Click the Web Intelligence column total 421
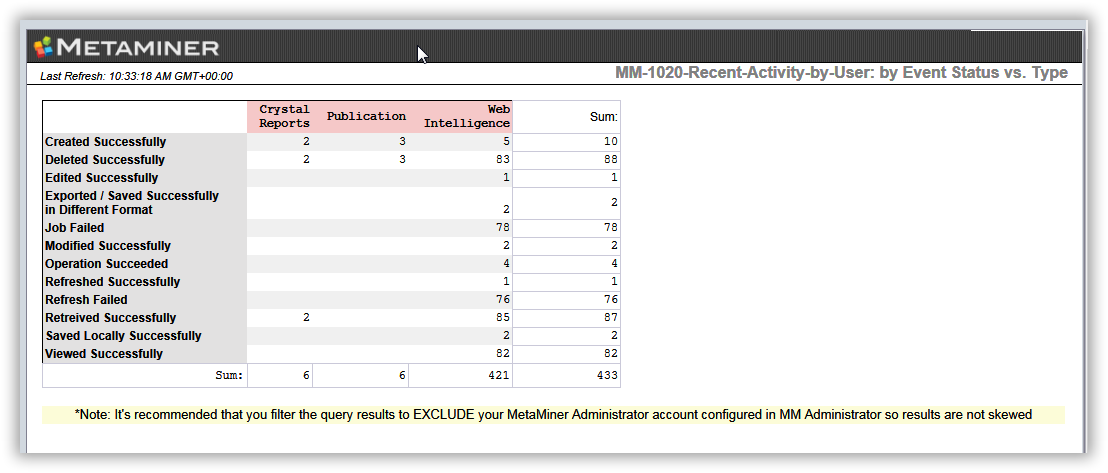 pyautogui.click(x=499, y=375)
